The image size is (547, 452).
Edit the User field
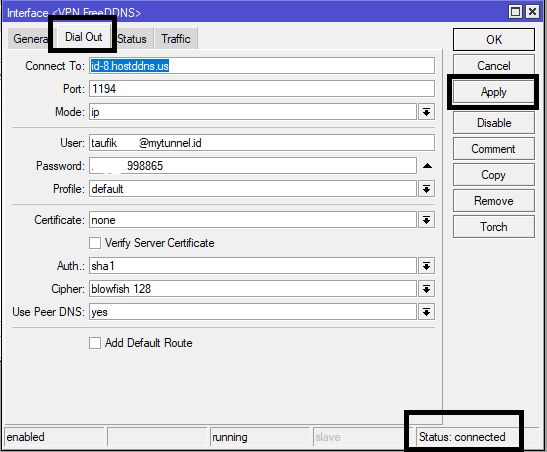click(x=262, y=143)
